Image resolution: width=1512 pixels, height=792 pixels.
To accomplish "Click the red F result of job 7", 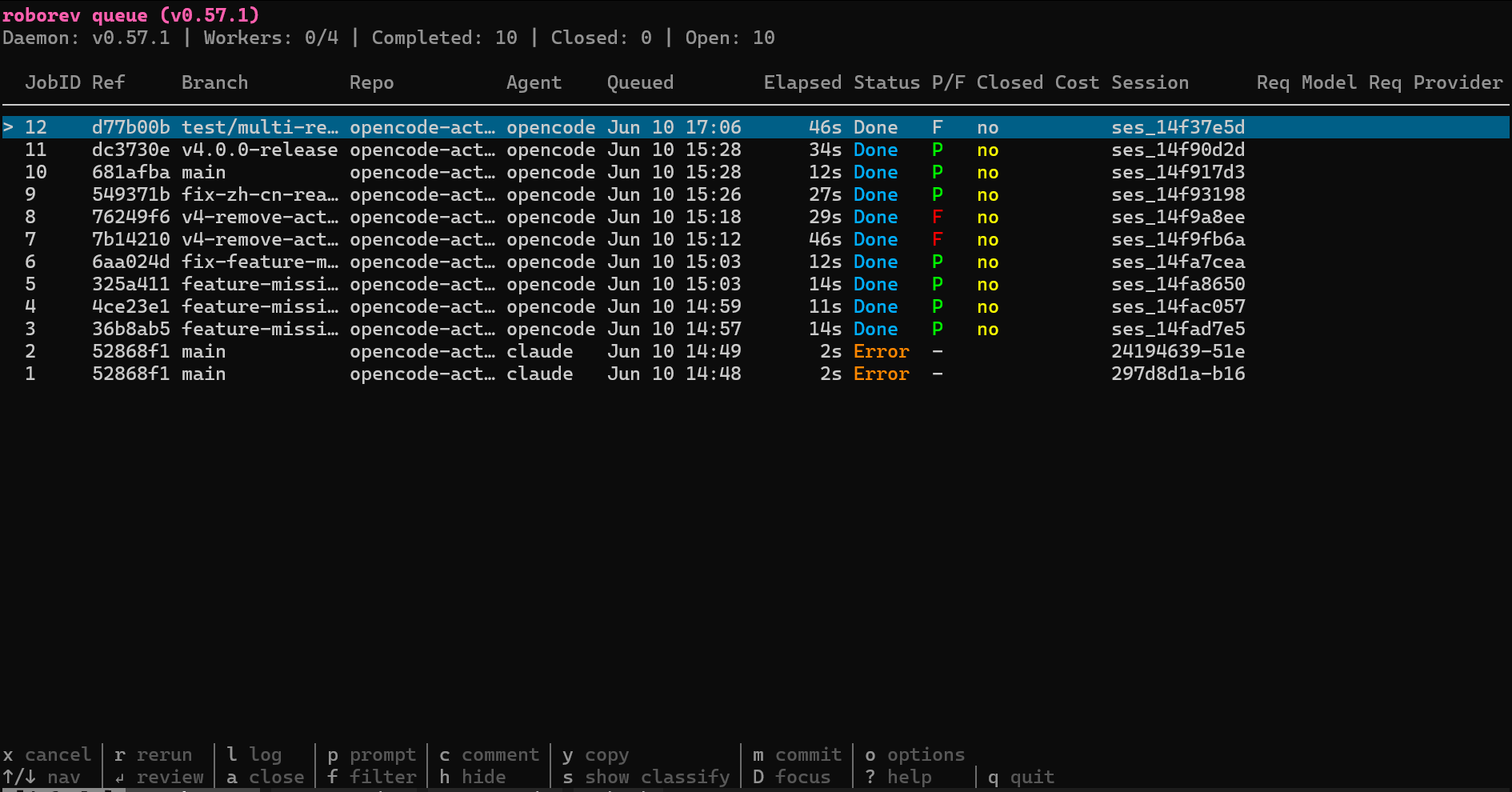I will [937, 239].
